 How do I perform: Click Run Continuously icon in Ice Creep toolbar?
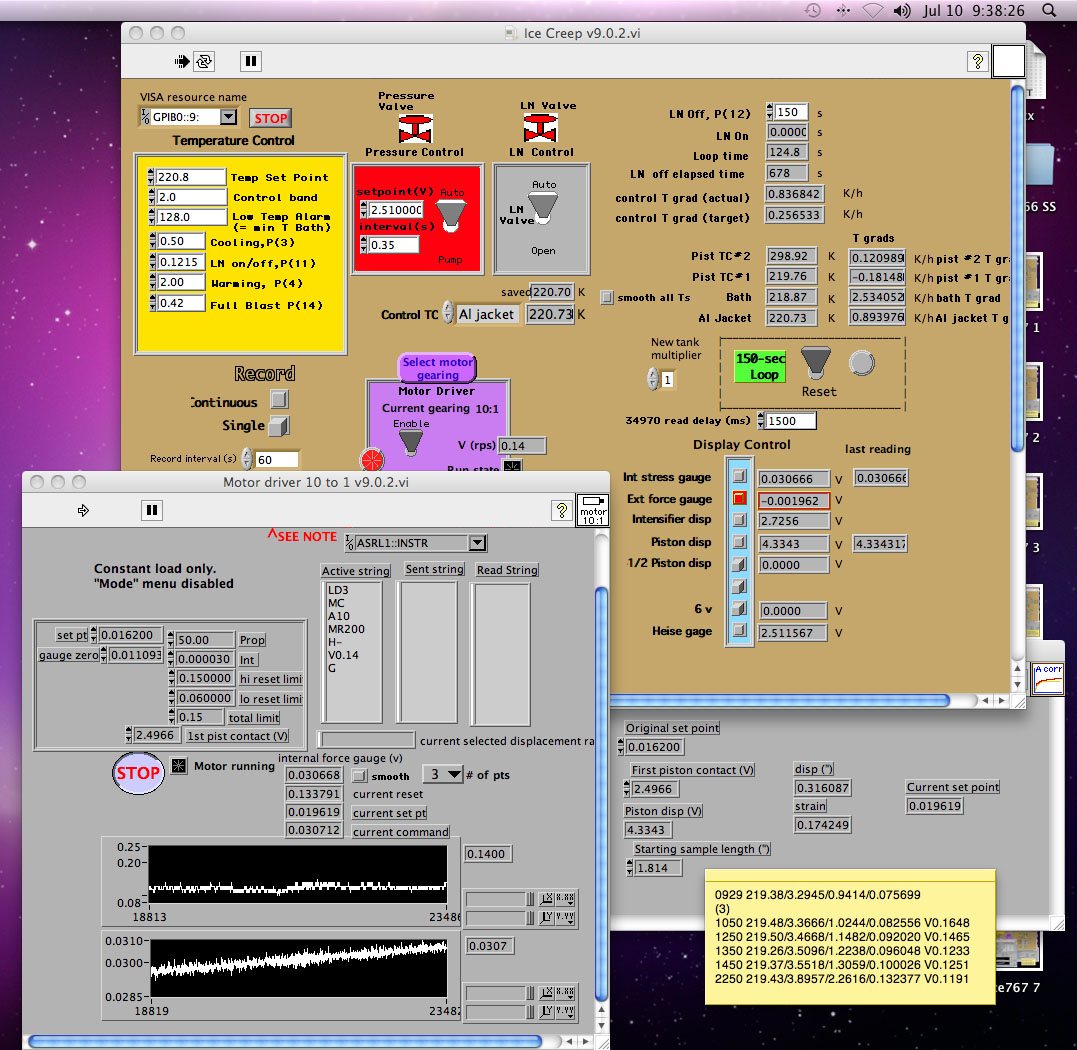click(204, 61)
